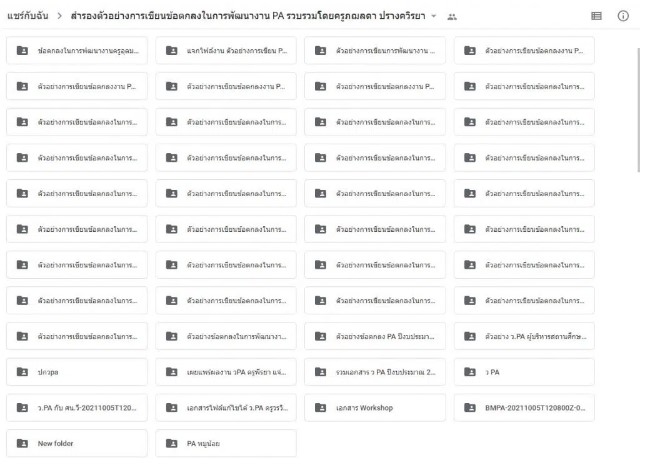Screen dimensions: 652x464
Task: Go back to 'แชร์กับฉัน' breadcrumb
Action: click(x=27, y=16)
